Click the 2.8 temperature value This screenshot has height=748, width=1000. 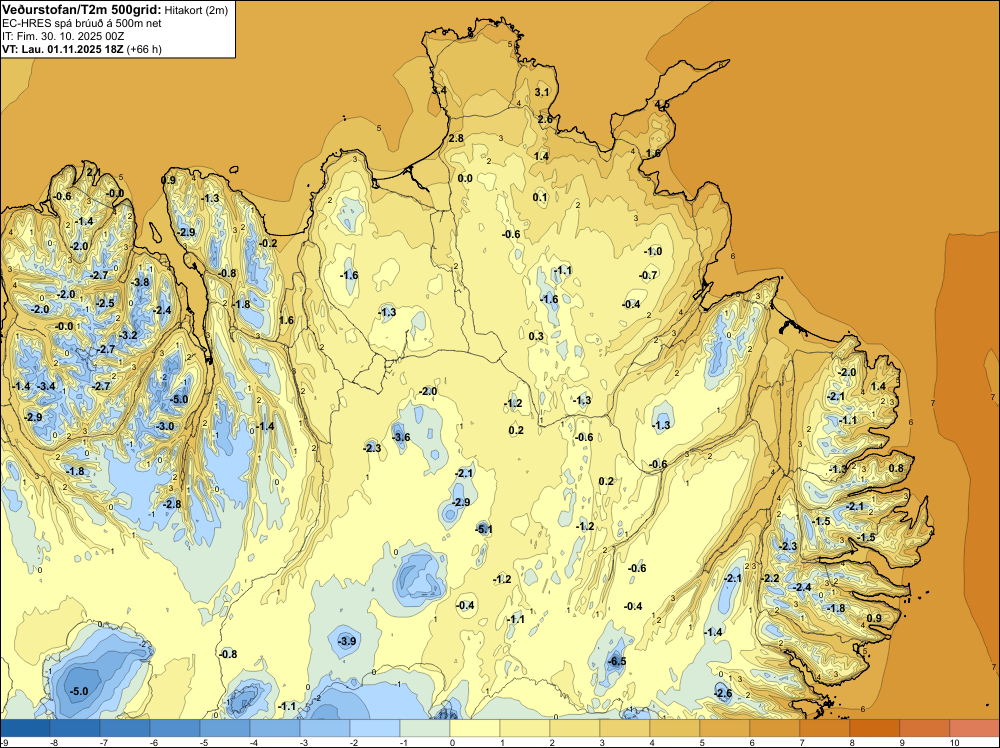click(456, 138)
